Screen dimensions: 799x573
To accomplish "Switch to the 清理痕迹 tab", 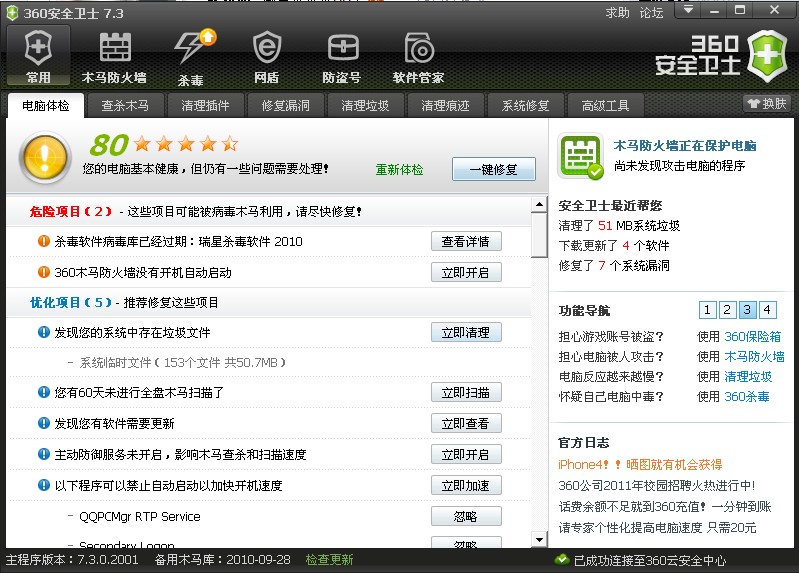I will coord(445,106).
